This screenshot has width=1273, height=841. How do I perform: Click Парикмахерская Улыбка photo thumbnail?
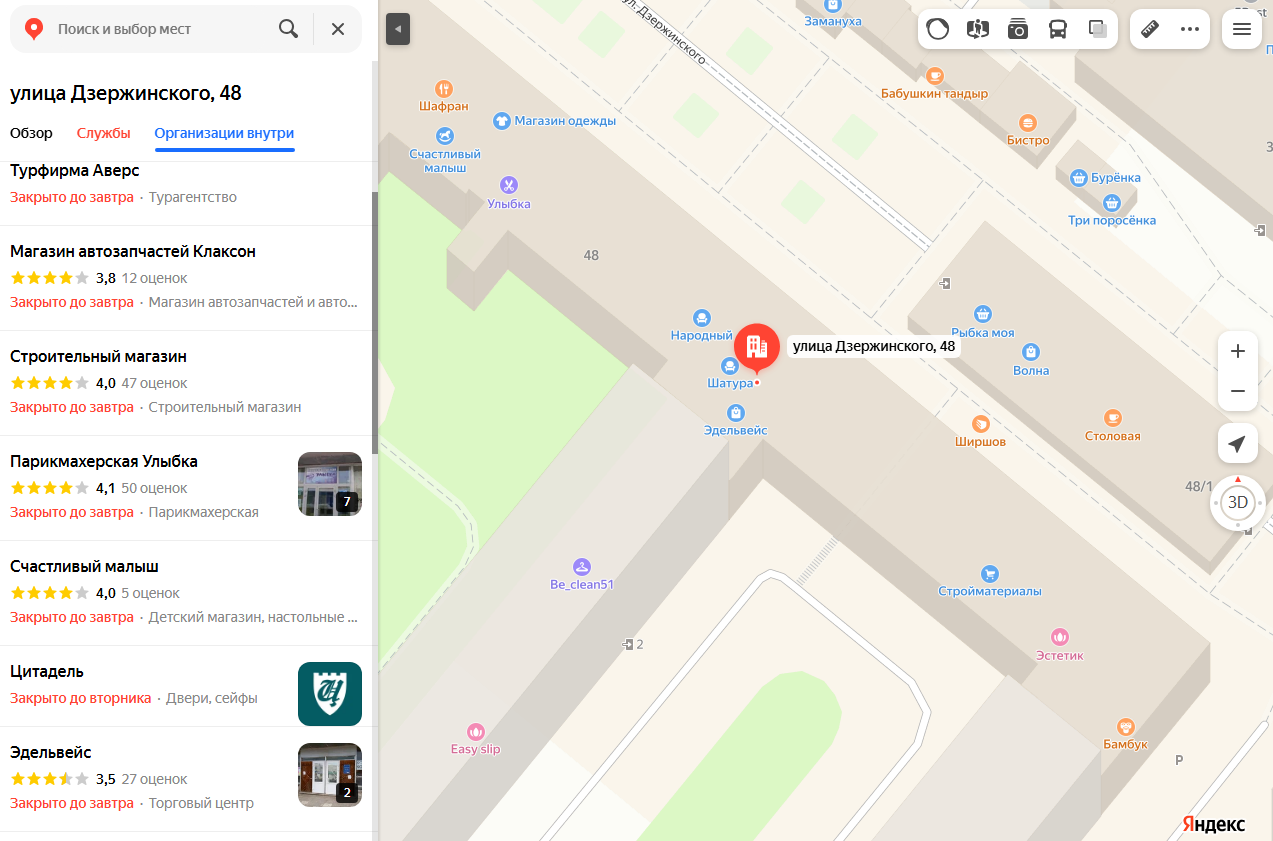point(330,484)
